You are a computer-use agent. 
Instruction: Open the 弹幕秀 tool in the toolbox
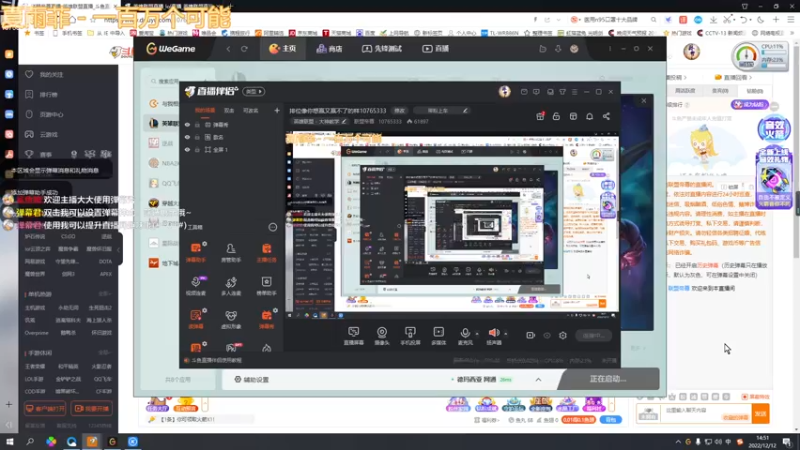click(x=266, y=319)
